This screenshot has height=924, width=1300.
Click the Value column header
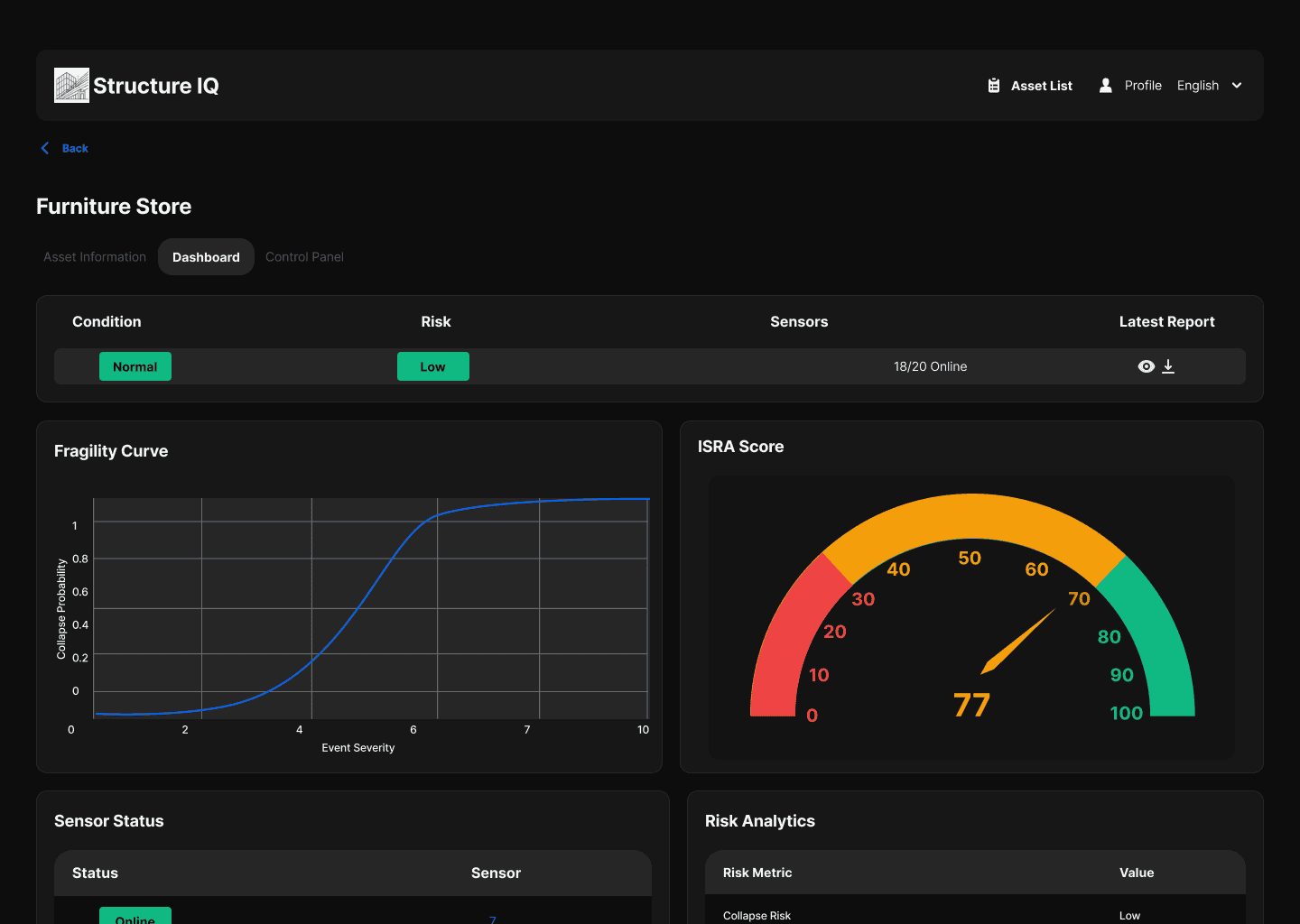pyautogui.click(x=1137, y=873)
